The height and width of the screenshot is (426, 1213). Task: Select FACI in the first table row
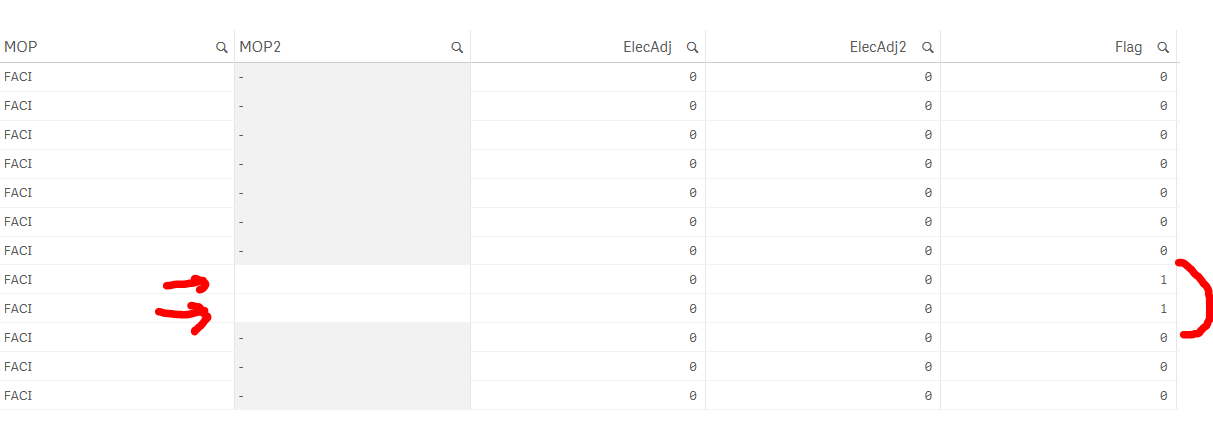[18, 76]
